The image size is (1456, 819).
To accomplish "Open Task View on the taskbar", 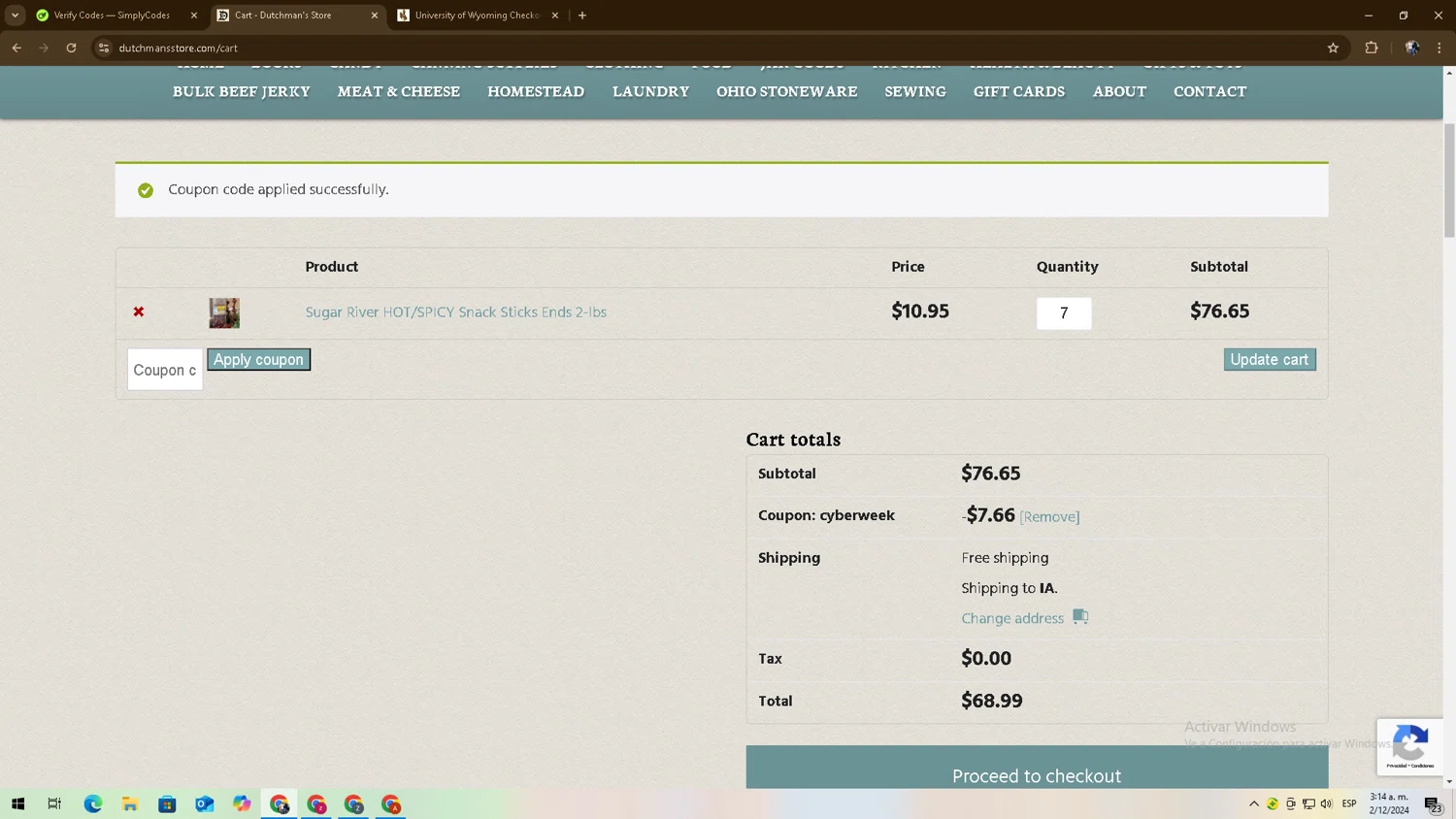I will click(54, 803).
